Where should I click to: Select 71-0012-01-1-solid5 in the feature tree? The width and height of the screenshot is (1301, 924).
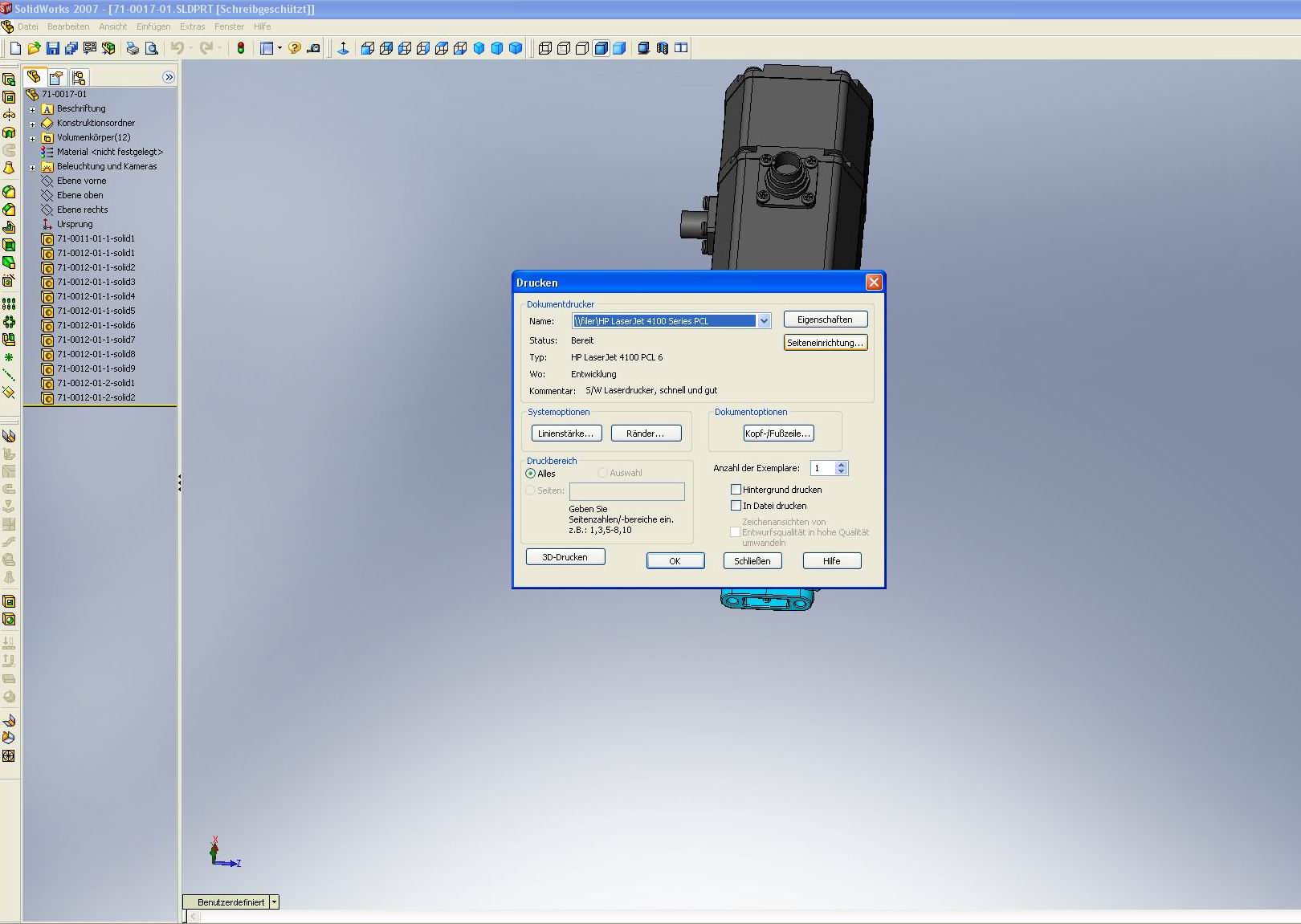click(96, 311)
